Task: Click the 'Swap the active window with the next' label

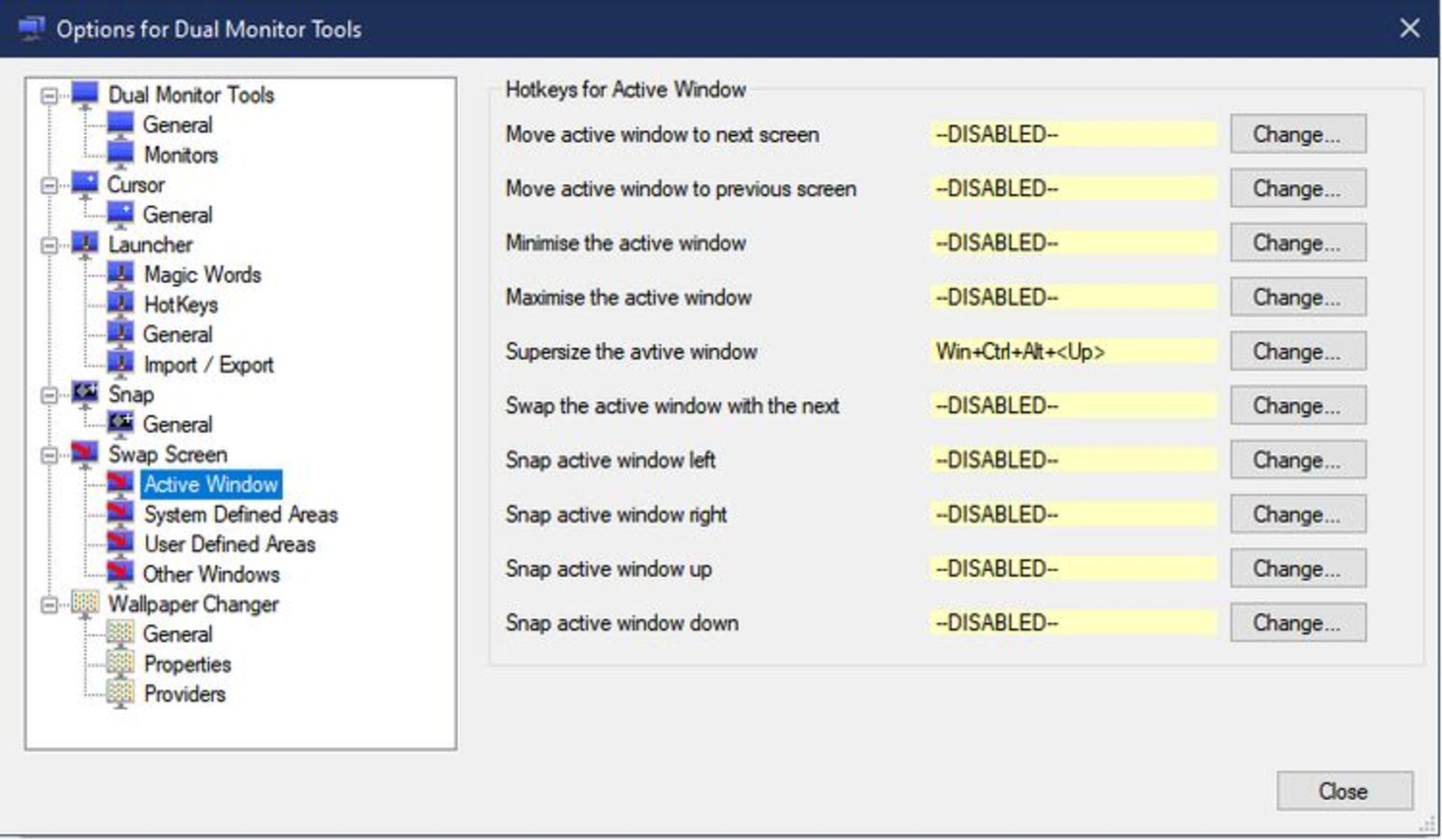Action: pos(672,405)
